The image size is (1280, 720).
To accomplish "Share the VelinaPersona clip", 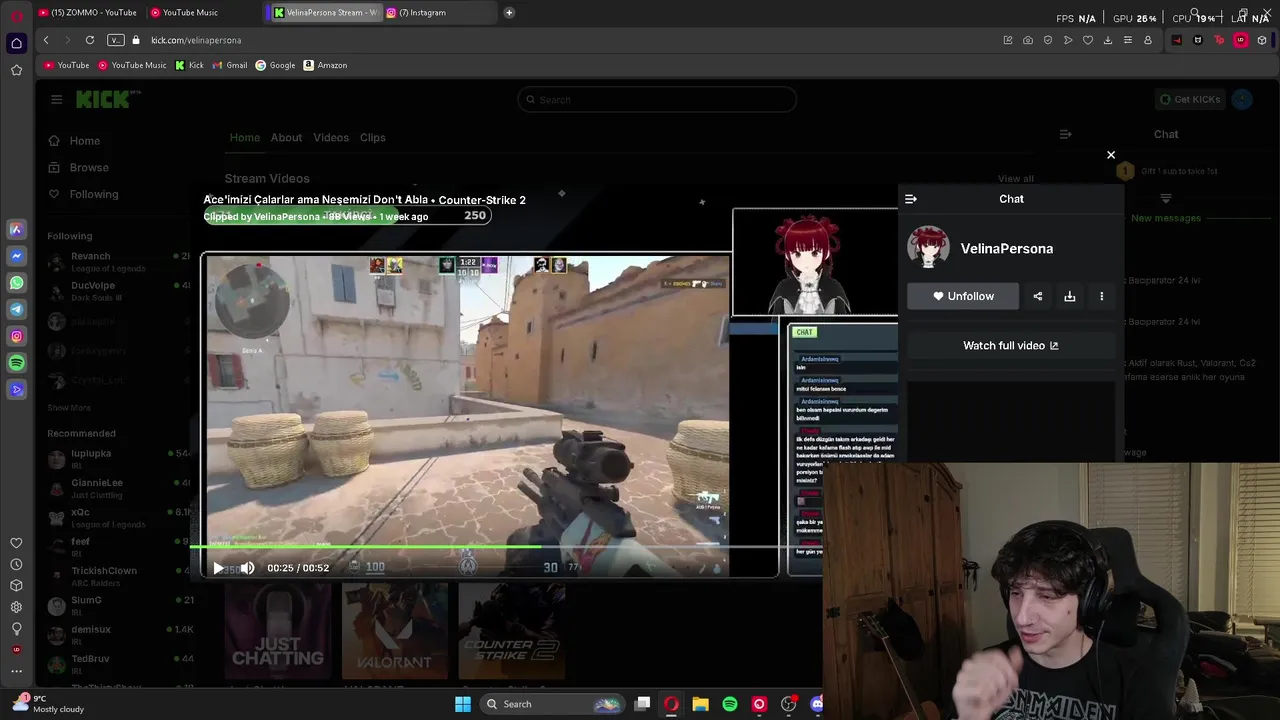I will [x=1037, y=296].
